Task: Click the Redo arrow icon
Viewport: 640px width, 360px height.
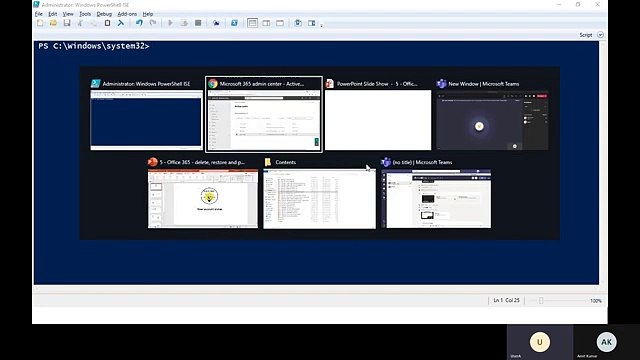Action: coord(153,23)
